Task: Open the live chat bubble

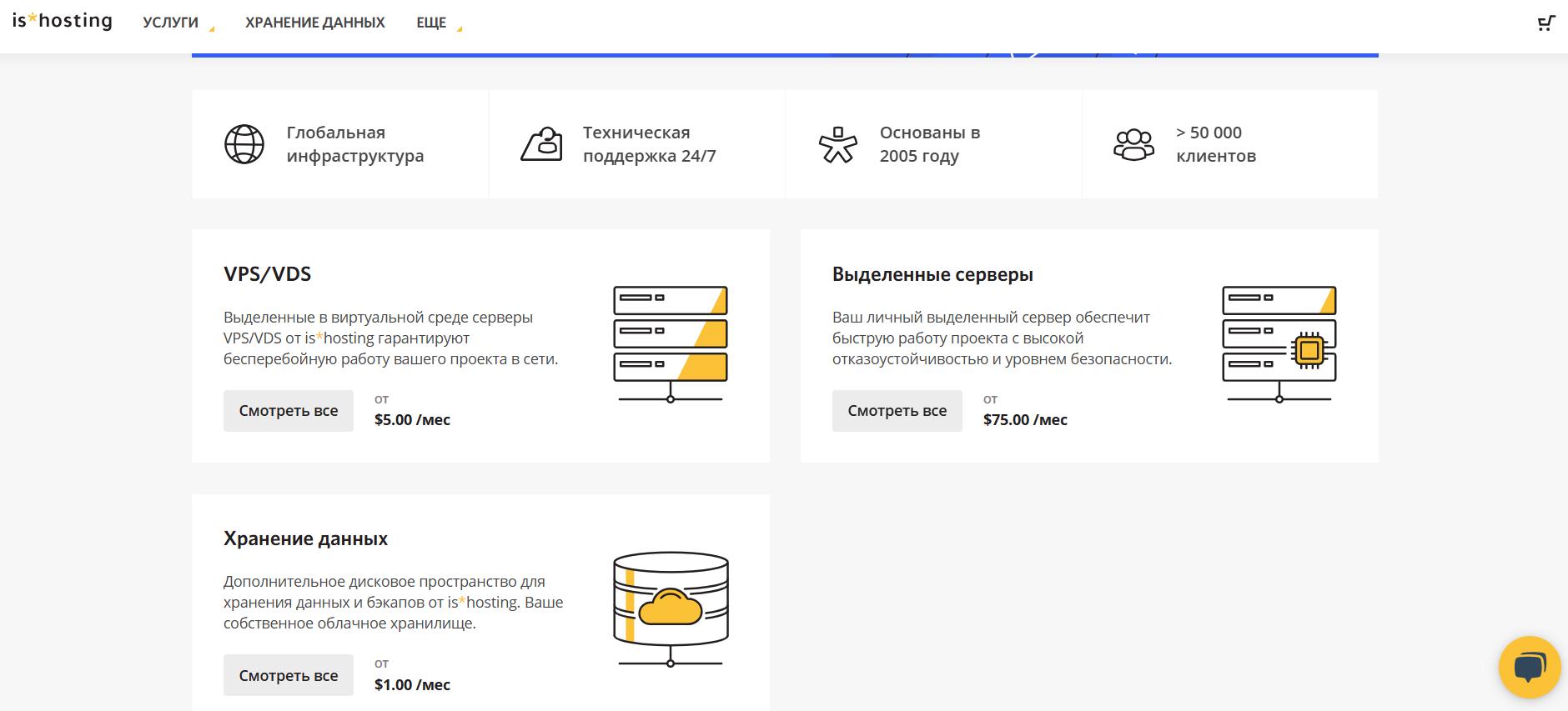Action: [1529, 667]
